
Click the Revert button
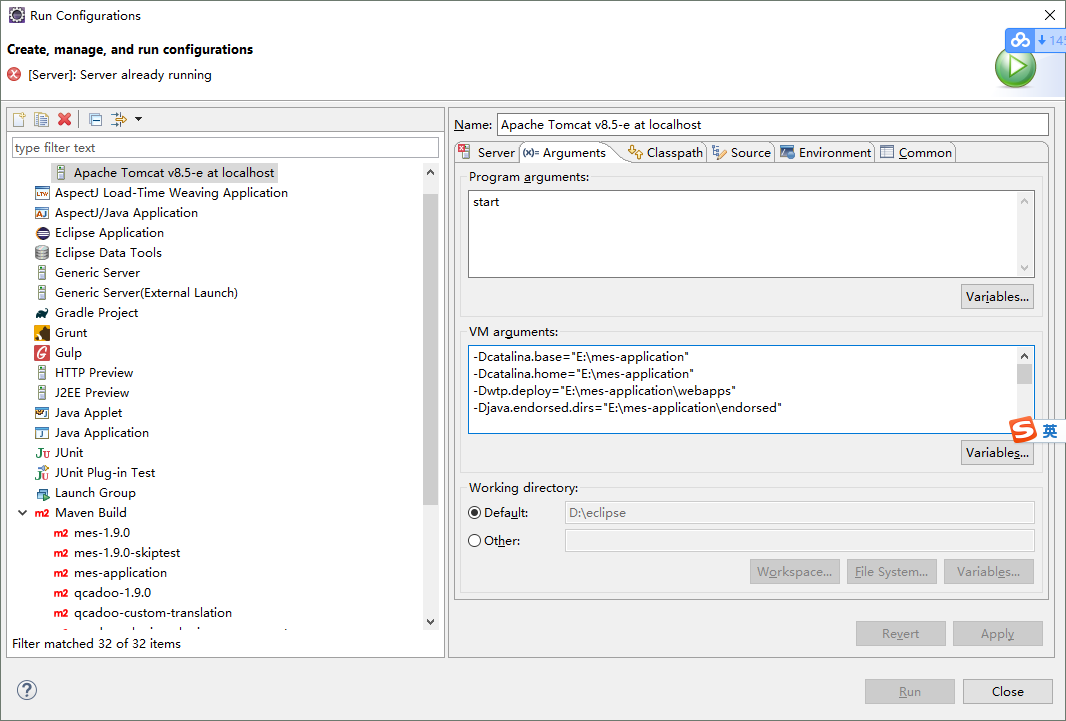pyautogui.click(x=901, y=633)
